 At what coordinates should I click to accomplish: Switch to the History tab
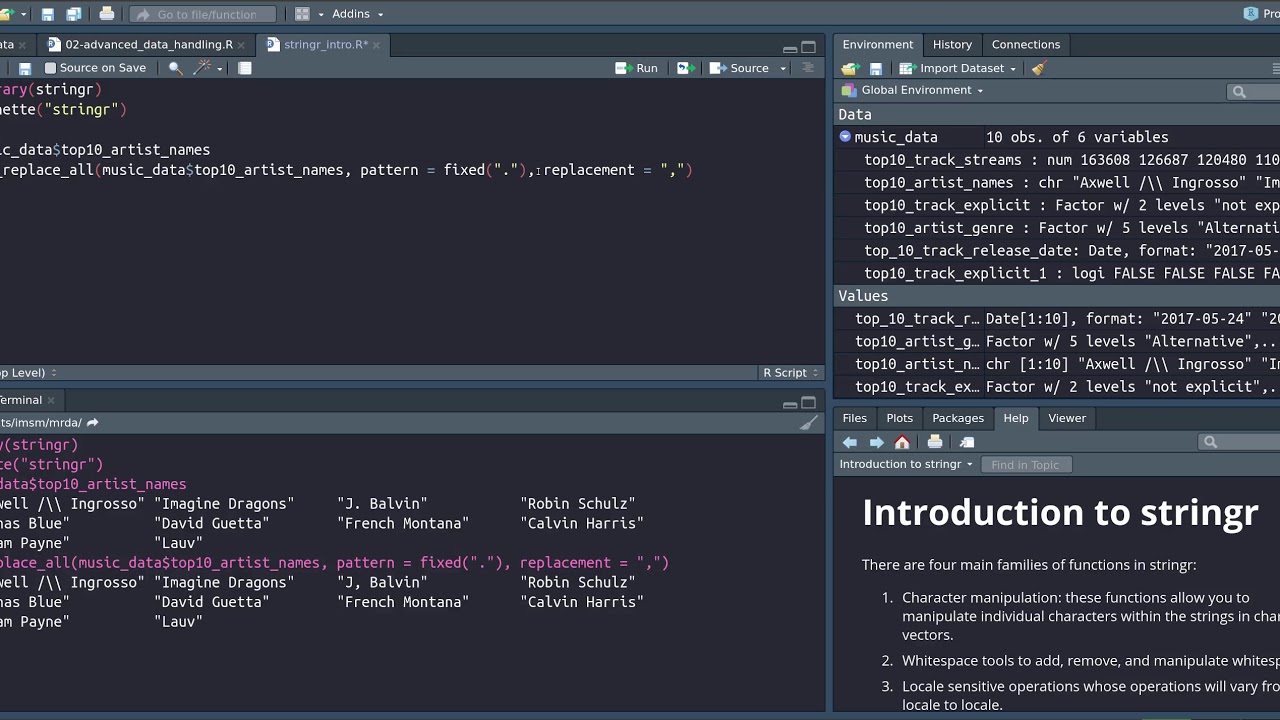pyautogui.click(x=952, y=45)
